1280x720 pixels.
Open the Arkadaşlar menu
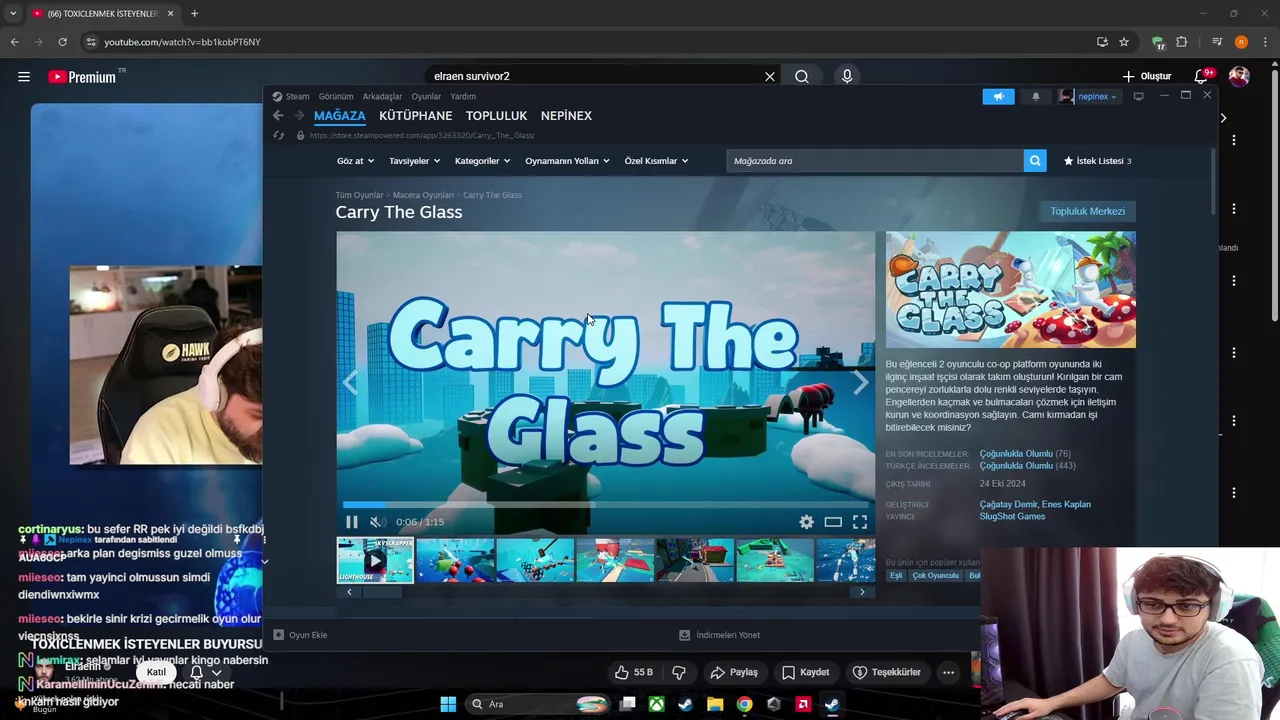382,97
